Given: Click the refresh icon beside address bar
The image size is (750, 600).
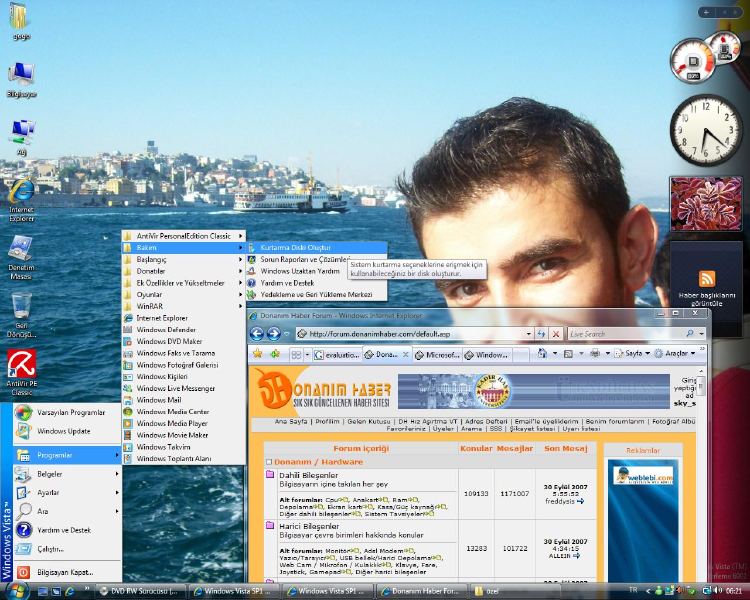Looking at the screenshot, I should click(541, 334).
